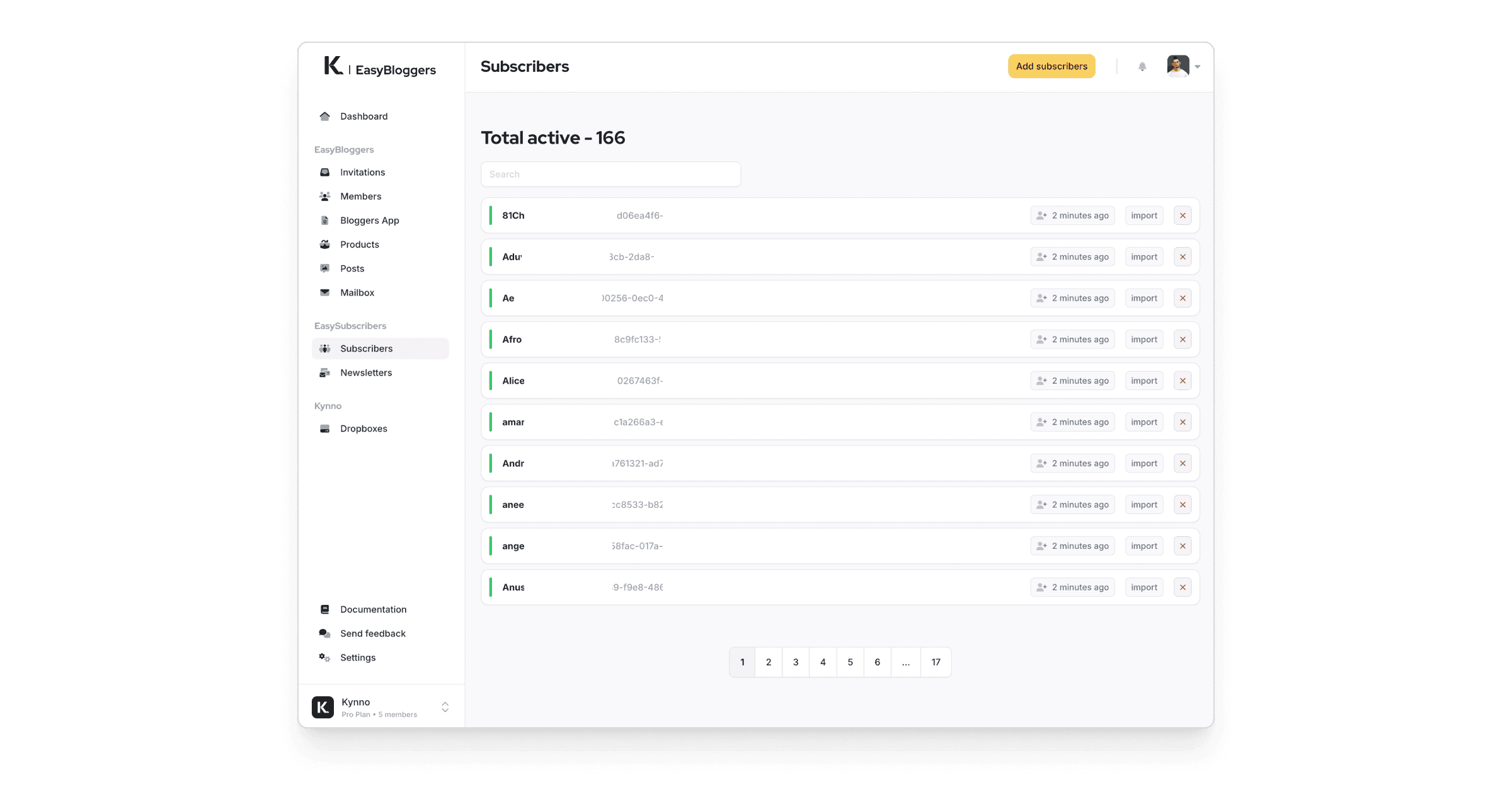1512x794 pixels.
Task: Go to page 3
Action: tap(796, 662)
